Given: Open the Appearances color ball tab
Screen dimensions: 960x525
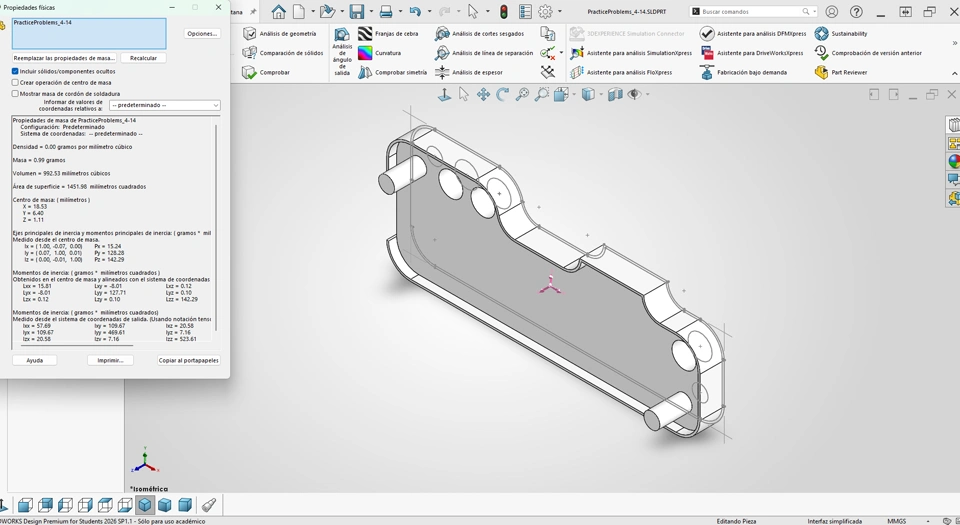Looking at the screenshot, I should pyautogui.click(x=953, y=162).
